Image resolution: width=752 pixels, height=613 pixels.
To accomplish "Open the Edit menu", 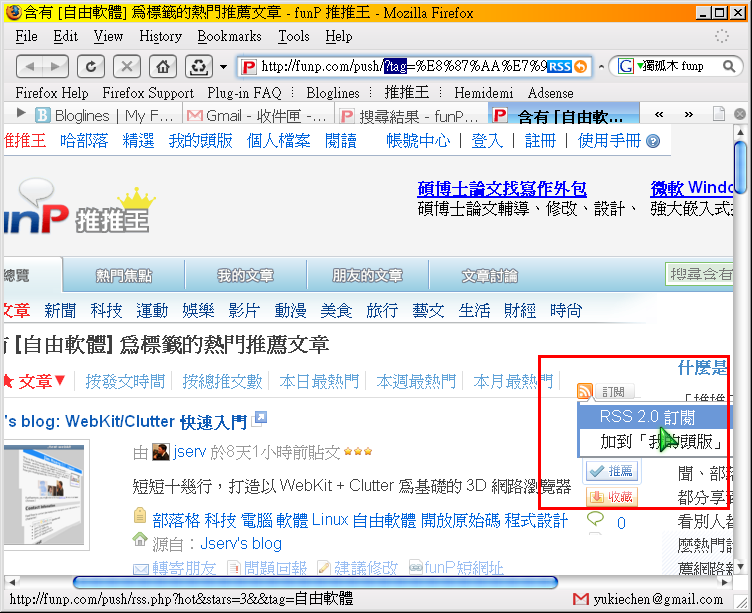I will (65, 36).
